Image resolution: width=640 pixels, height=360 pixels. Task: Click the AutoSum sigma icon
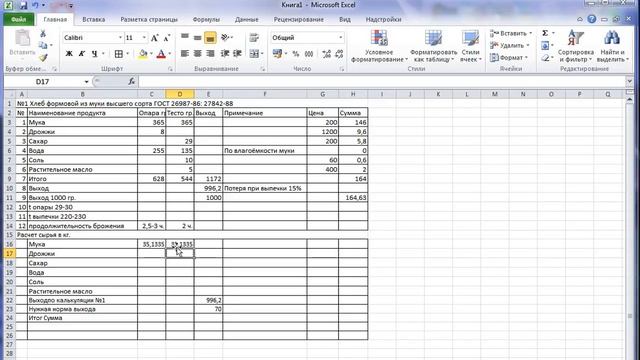pyautogui.click(x=545, y=33)
